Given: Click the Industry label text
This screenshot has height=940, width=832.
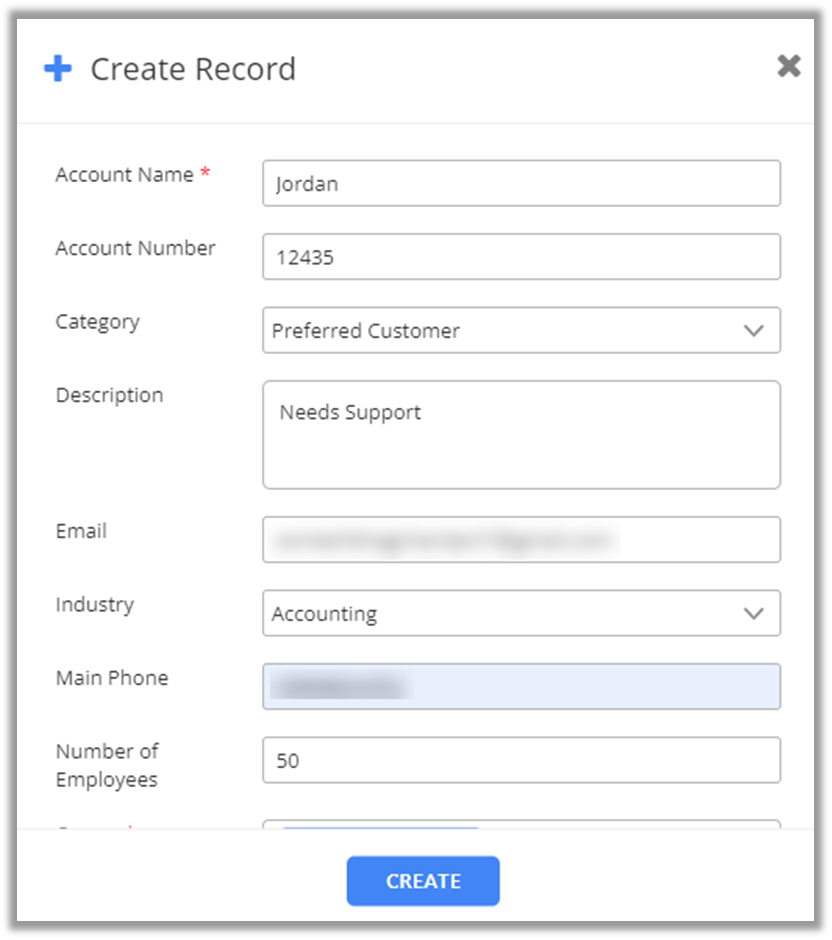Looking at the screenshot, I should [94, 604].
